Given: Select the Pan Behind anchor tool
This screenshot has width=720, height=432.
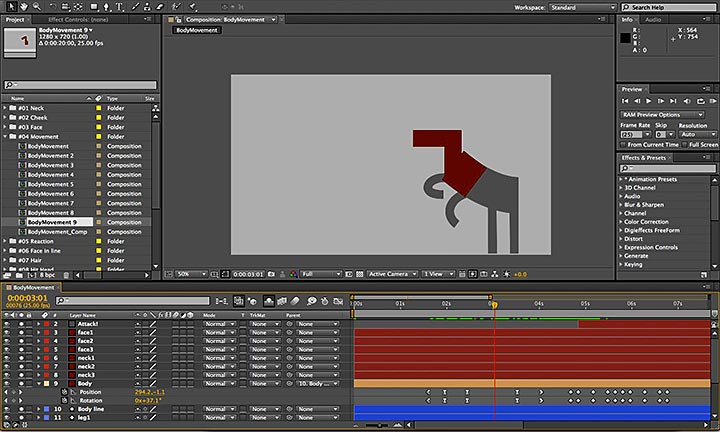Looking at the screenshot, I should pos(78,6).
